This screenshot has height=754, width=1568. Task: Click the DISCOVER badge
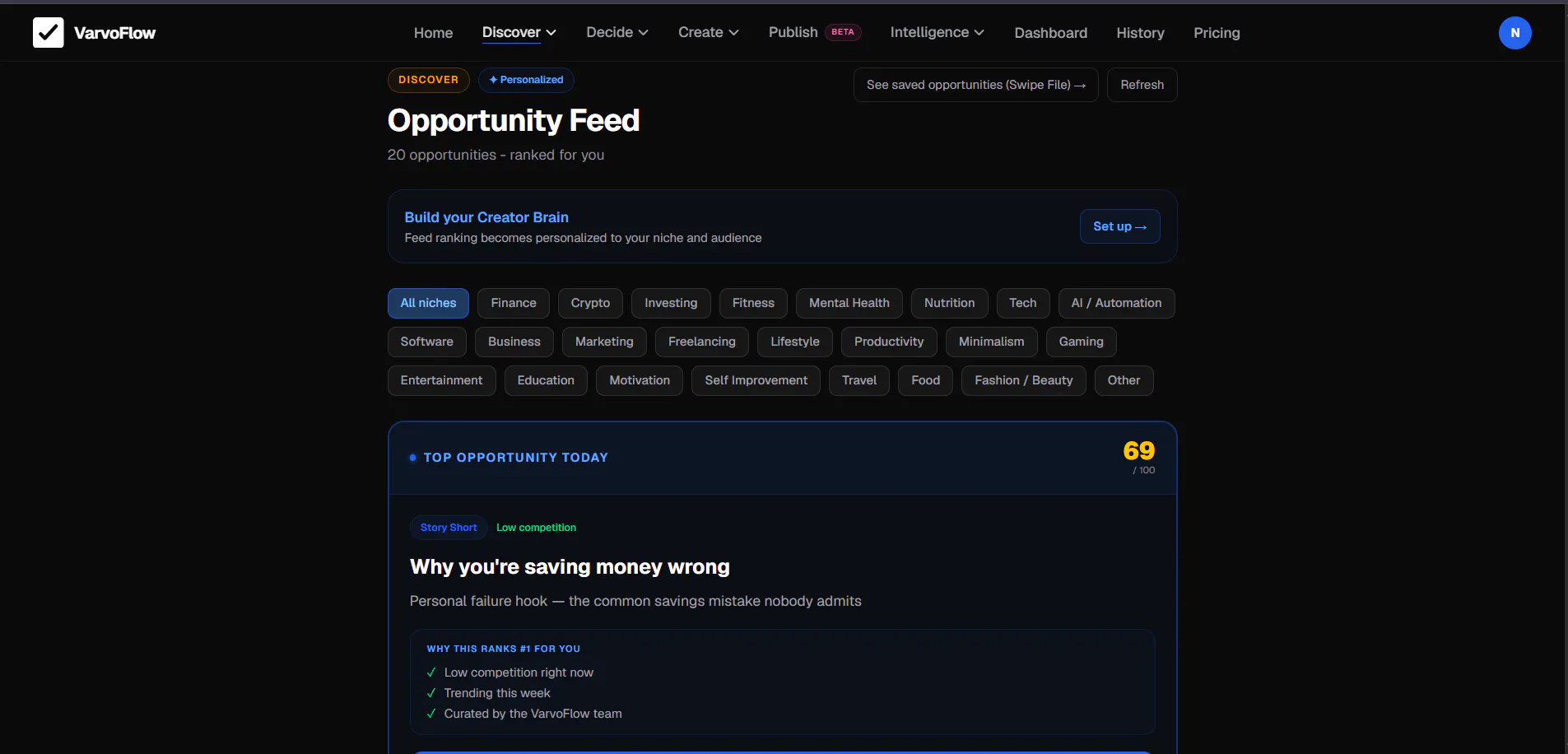point(428,80)
